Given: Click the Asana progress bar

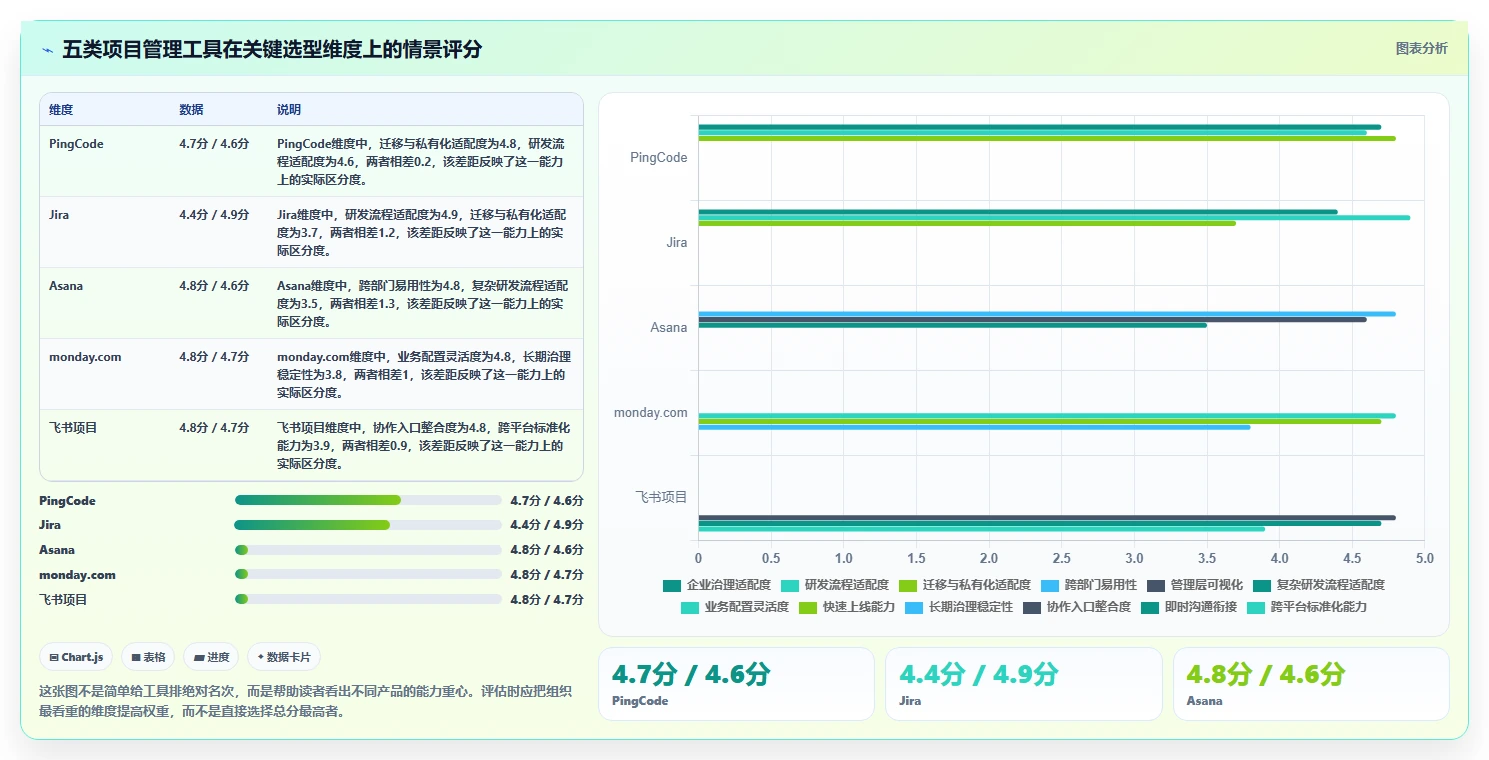Looking at the screenshot, I should coord(368,550).
